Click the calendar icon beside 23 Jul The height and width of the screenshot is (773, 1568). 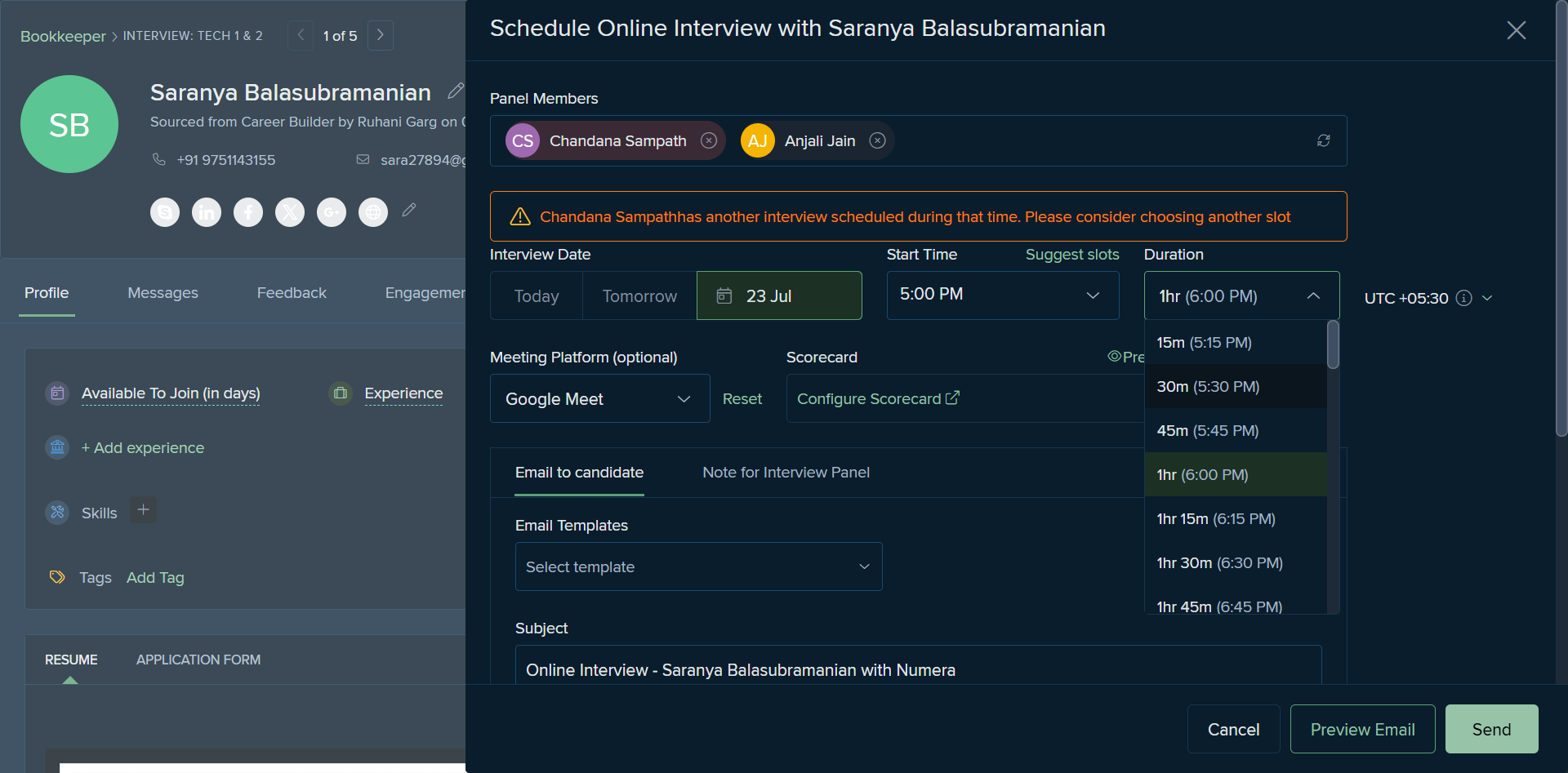pos(724,295)
